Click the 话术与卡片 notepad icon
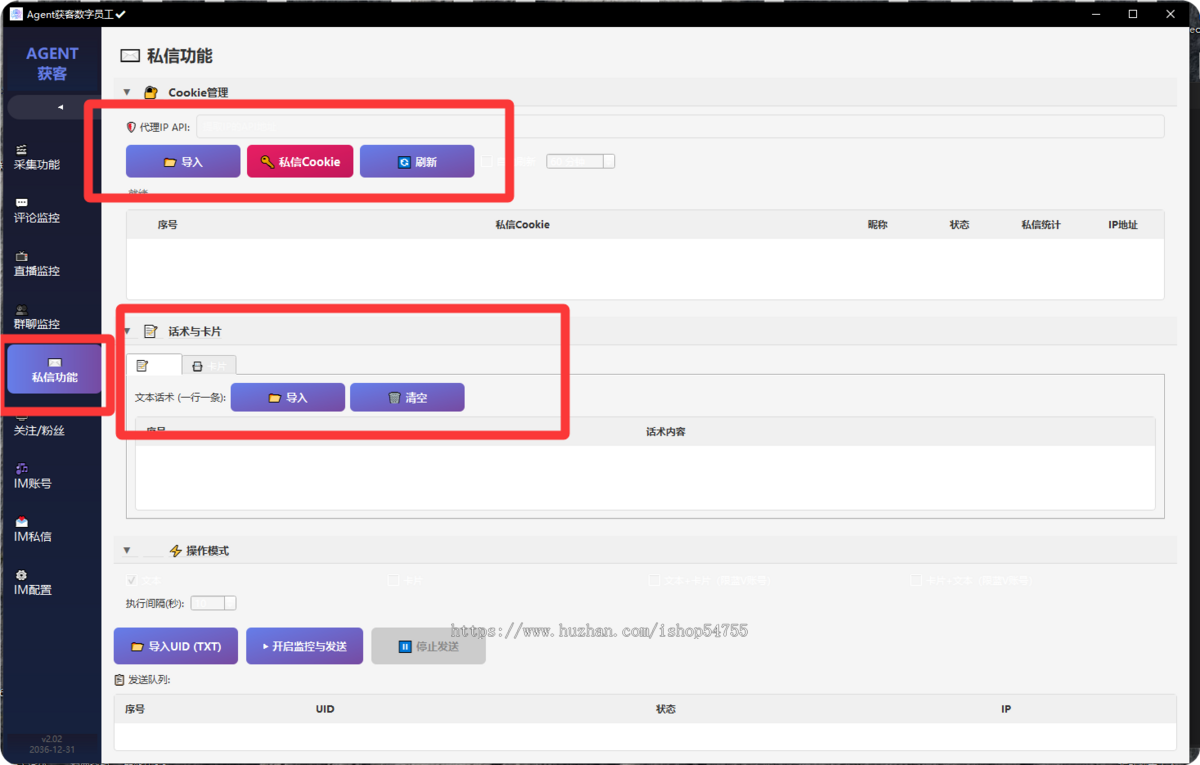 tap(151, 331)
